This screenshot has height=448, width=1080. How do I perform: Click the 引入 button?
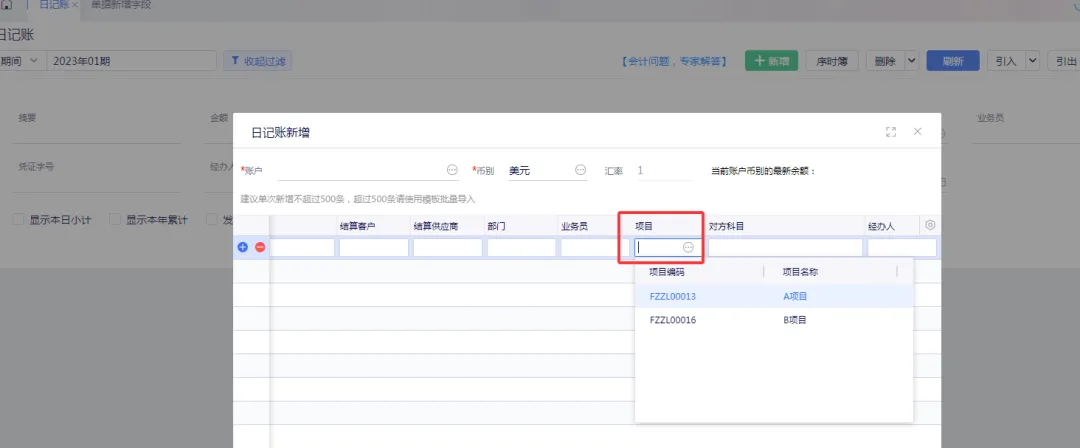click(x=1006, y=61)
